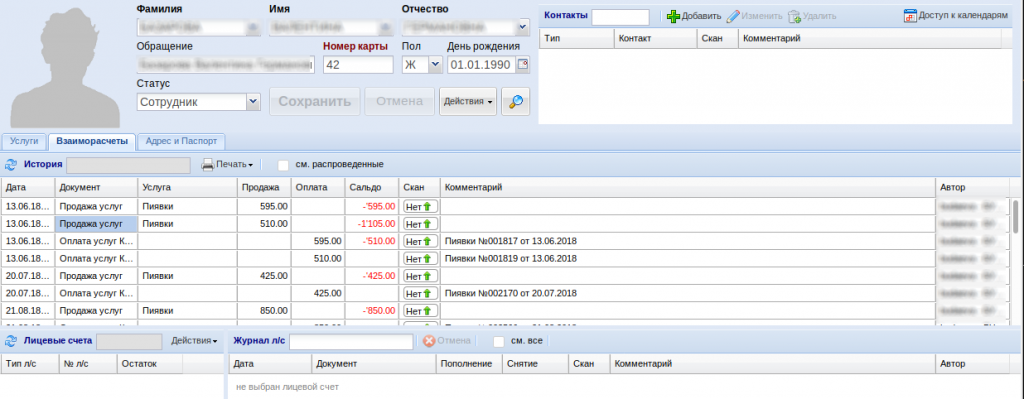This screenshot has height=399, width=1024.
Task: Refresh the История list icon
Action: tap(11, 165)
